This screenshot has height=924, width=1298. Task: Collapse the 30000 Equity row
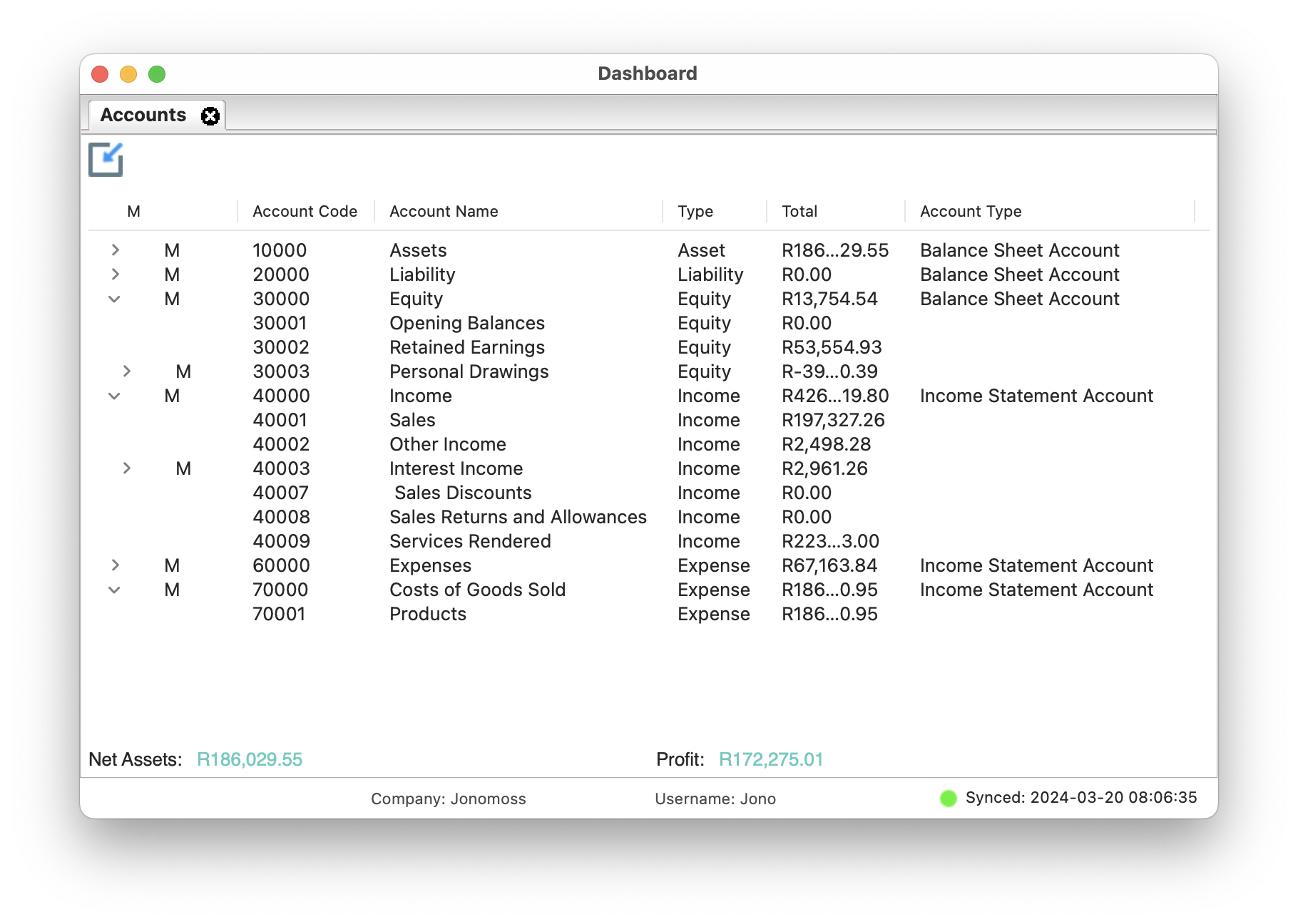click(114, 299)
